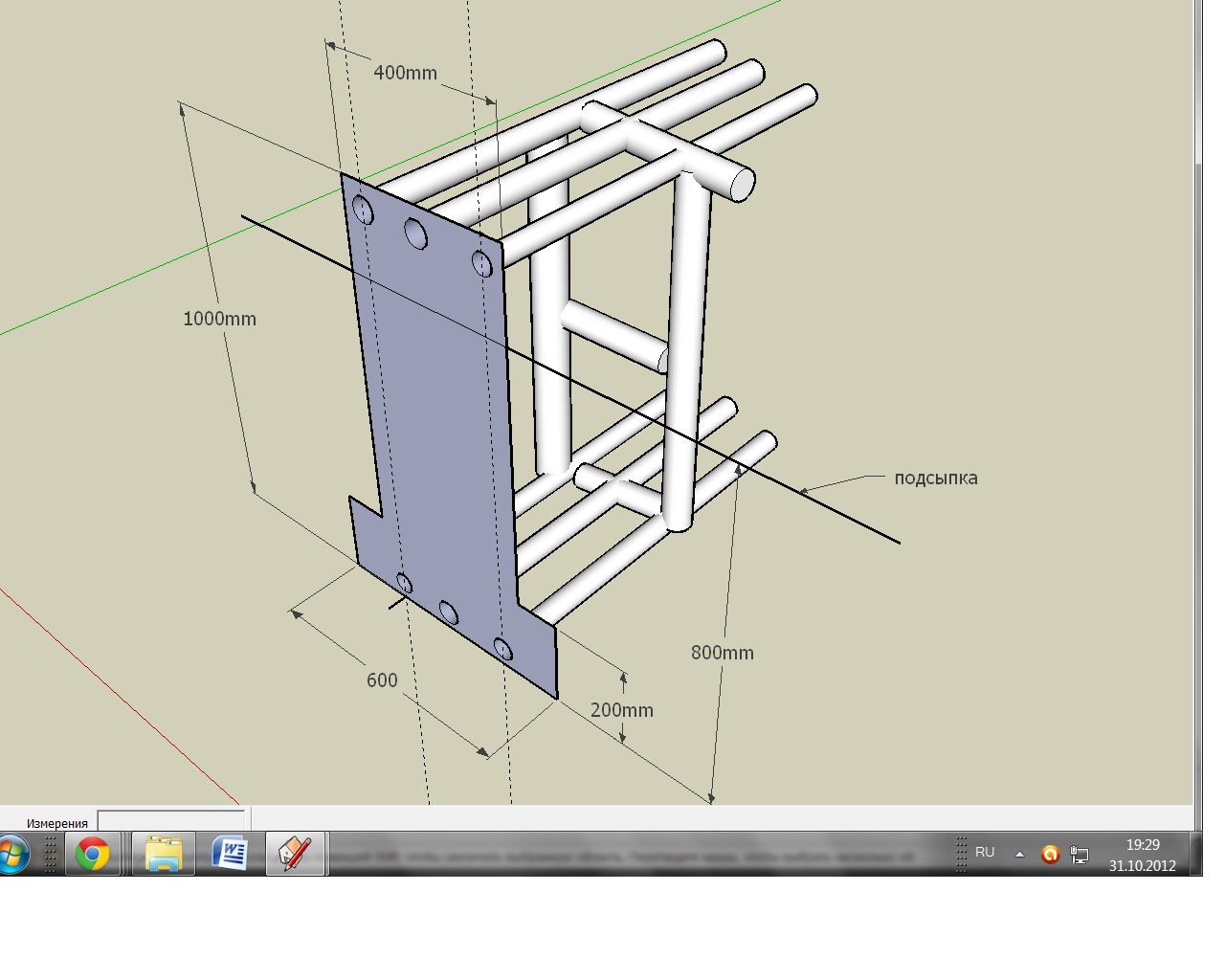Open the Windows Start menu orb
Image resolution: width=1225 pixels, height=980 pixels.
11,854
